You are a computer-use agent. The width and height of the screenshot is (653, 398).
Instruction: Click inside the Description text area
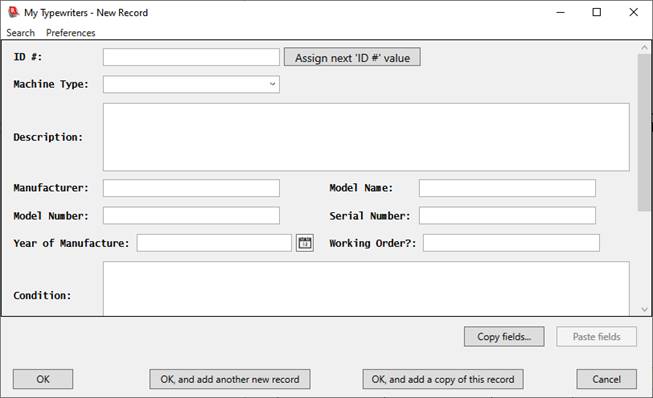(366, 137)
